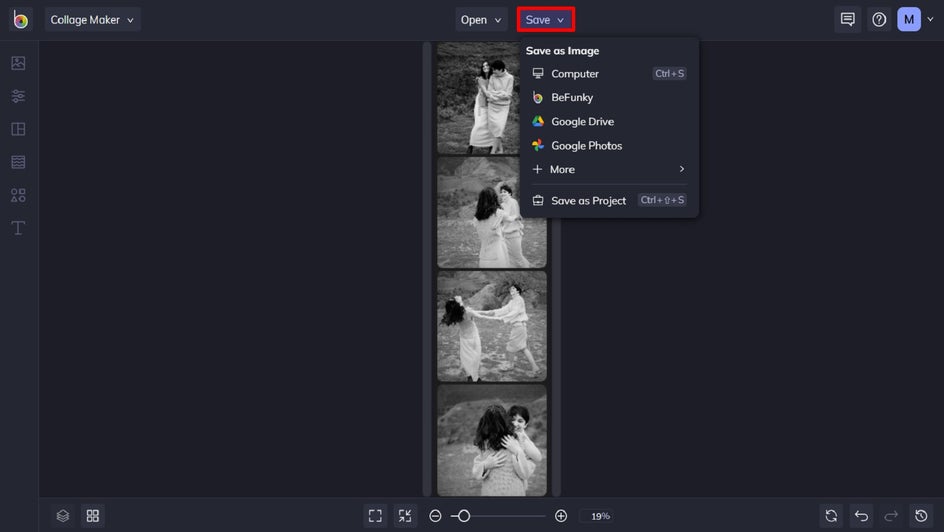Open the Layouts sidebar icon
Image resolution: width=944 pixels, height=532 pixels.
[x=18, y=129]
